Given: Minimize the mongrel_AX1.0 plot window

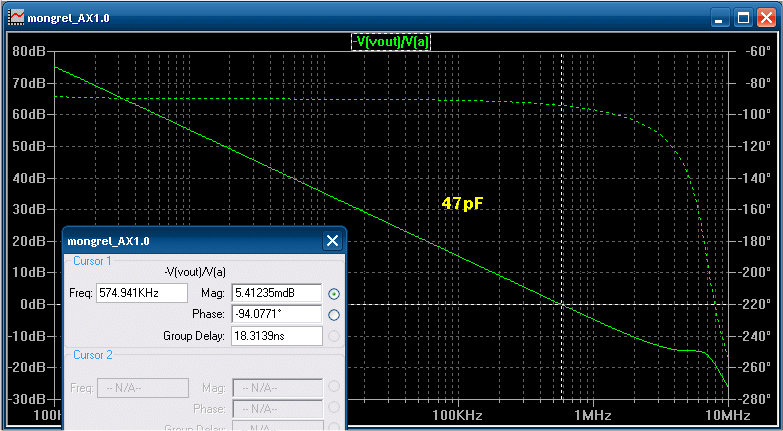Looking at the screenshot, I should [720, 18].
